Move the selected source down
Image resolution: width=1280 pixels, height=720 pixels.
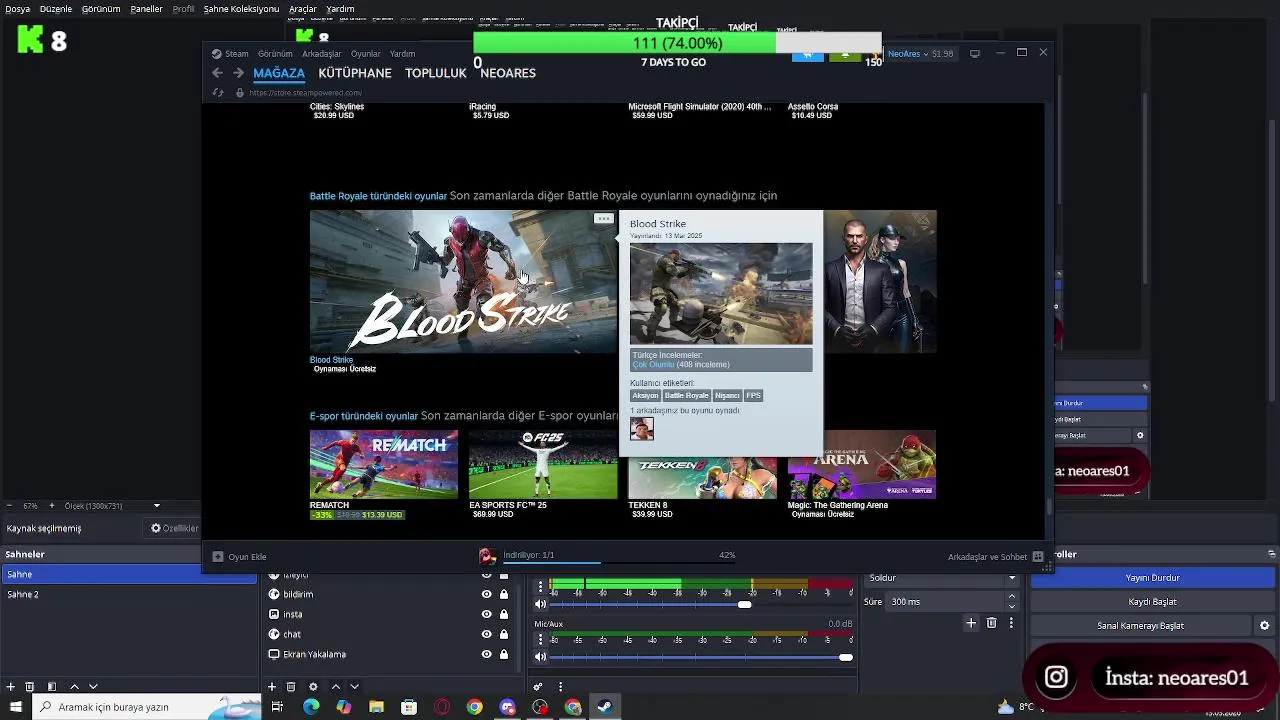(354, 687)
